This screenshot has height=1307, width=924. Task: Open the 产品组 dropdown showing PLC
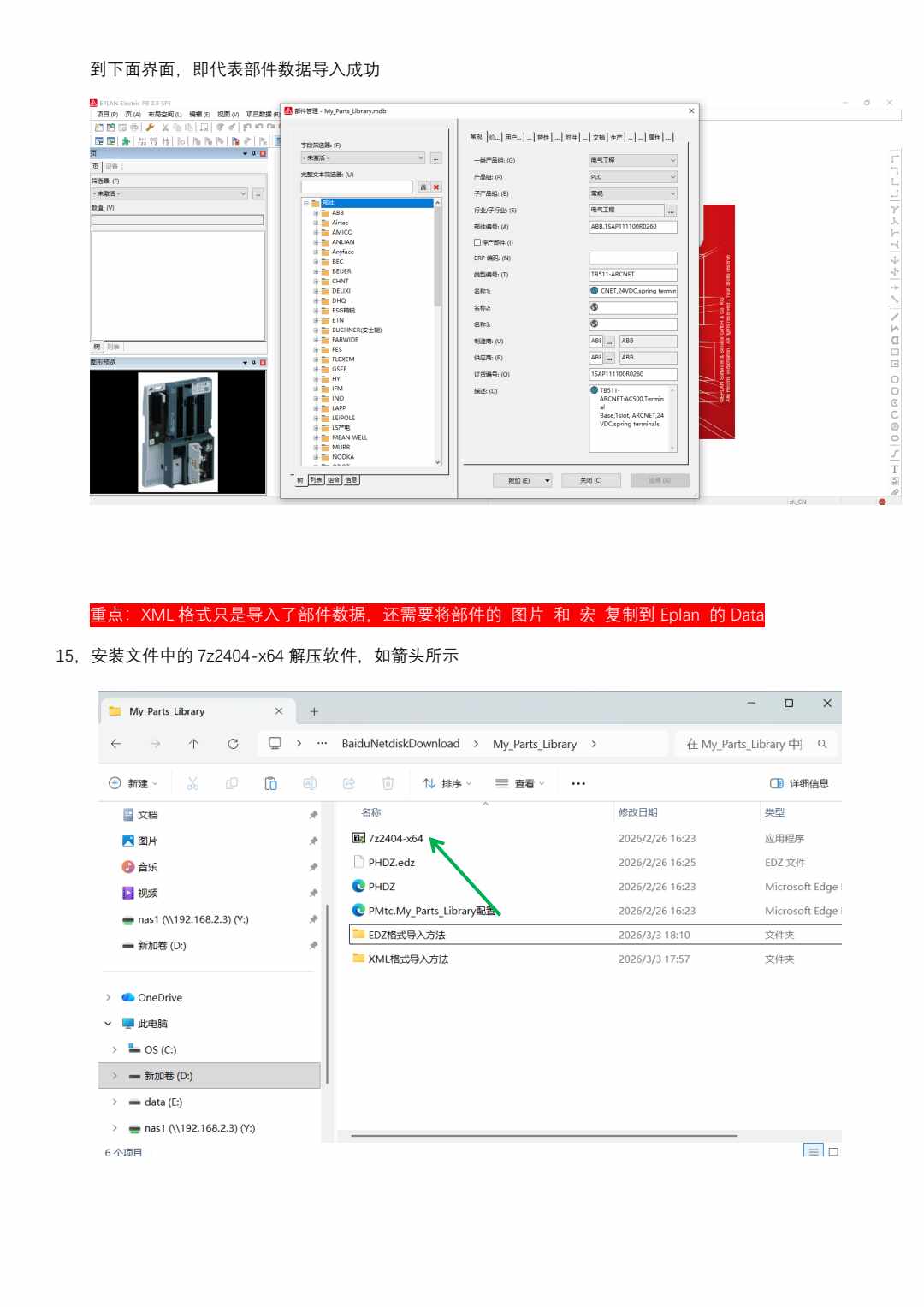click(633, 177)
